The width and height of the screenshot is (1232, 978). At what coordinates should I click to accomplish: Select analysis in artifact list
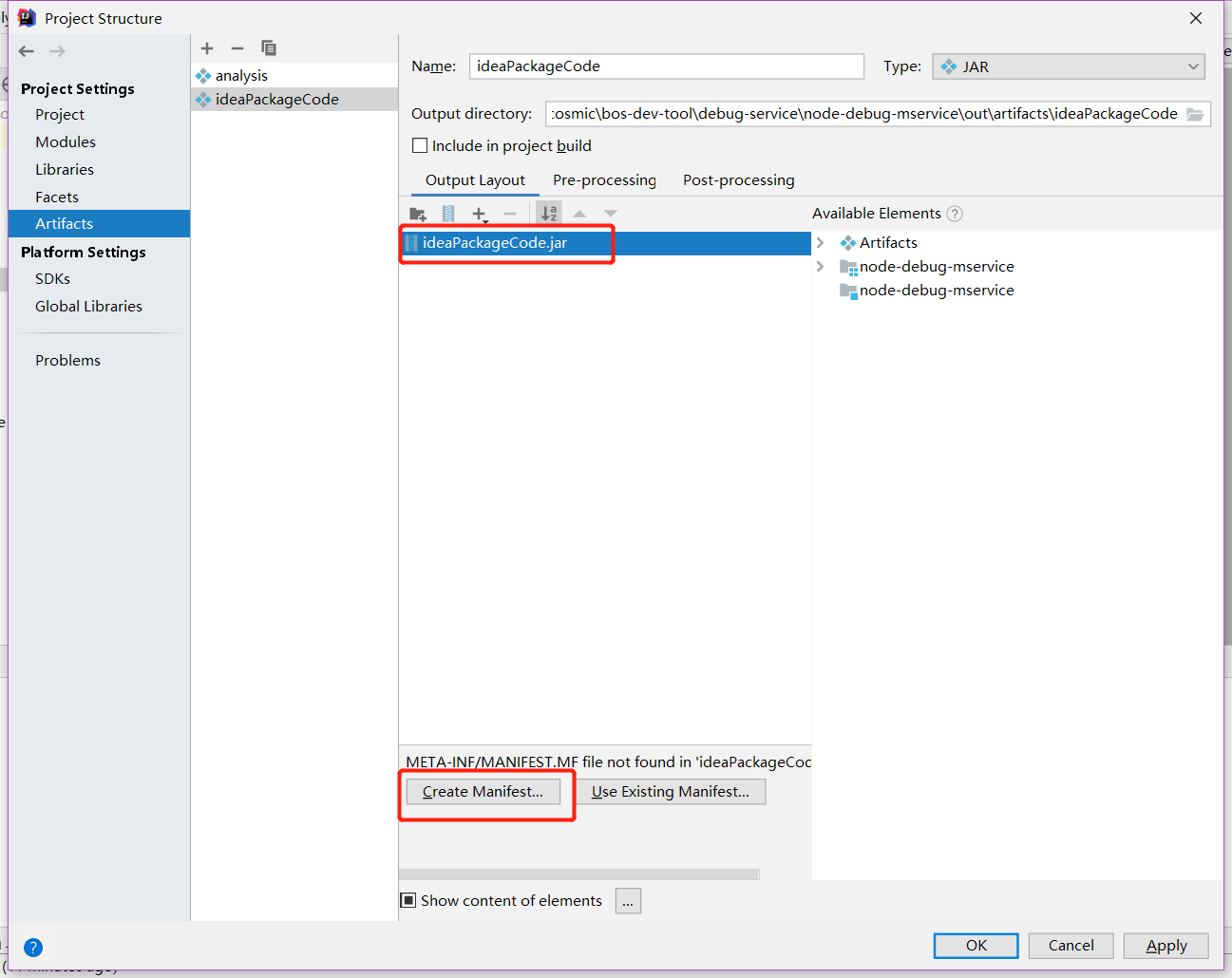[294, 76]
